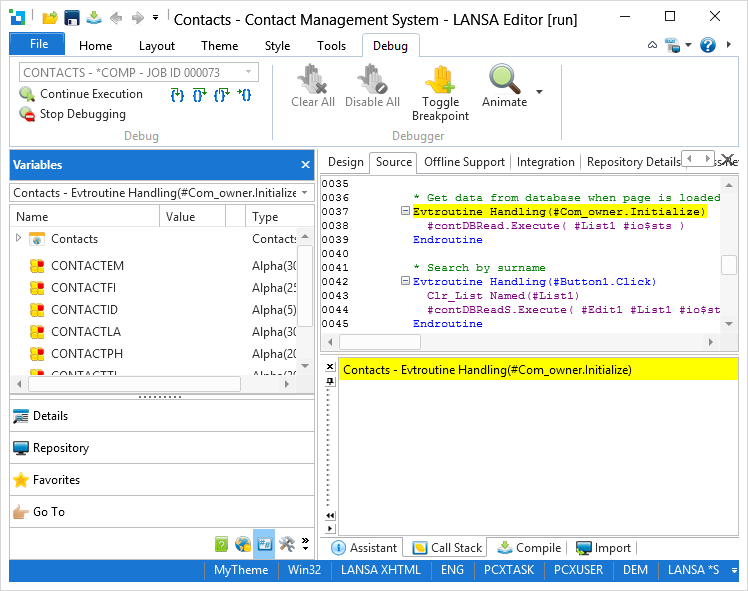Open the Evtroutine variables scope dropdown

[305, 192]
